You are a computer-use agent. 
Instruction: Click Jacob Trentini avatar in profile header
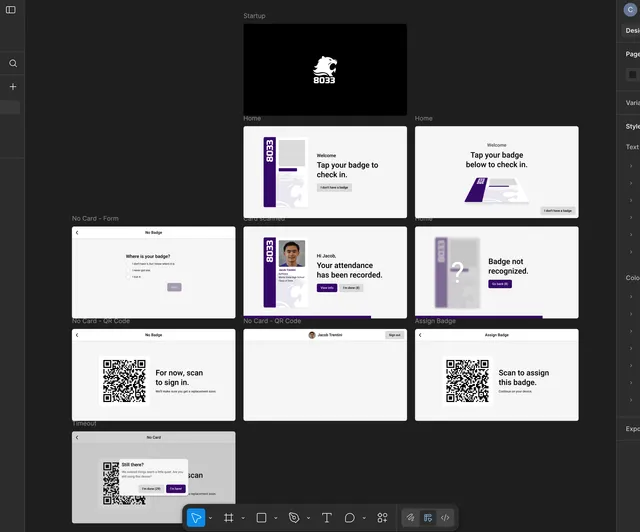coord(312,335)
